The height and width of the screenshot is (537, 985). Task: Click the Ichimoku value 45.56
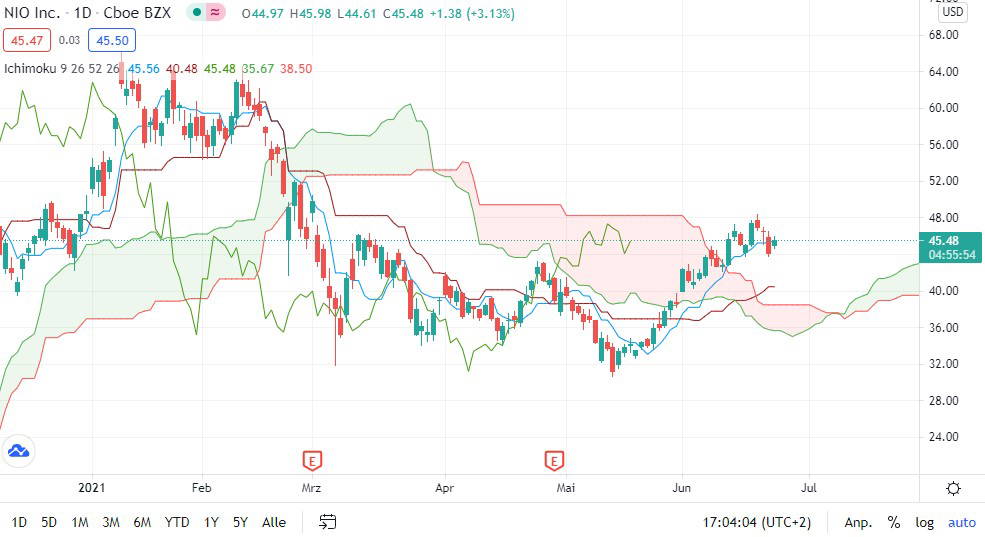point(144,68)
